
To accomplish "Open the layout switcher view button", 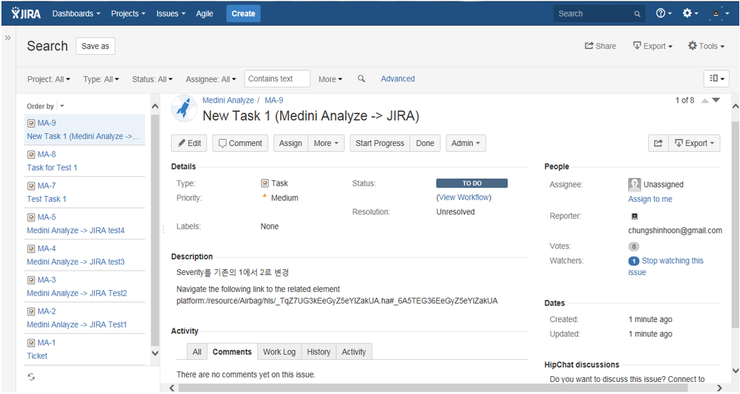I will tap(716, 78).
